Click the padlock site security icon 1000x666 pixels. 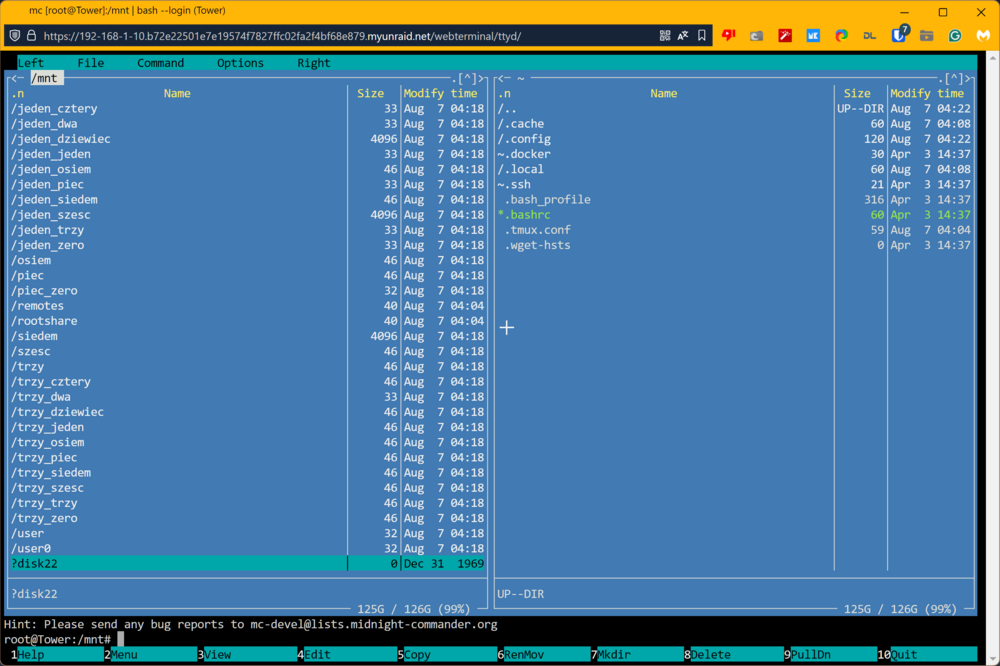[31, 36]
